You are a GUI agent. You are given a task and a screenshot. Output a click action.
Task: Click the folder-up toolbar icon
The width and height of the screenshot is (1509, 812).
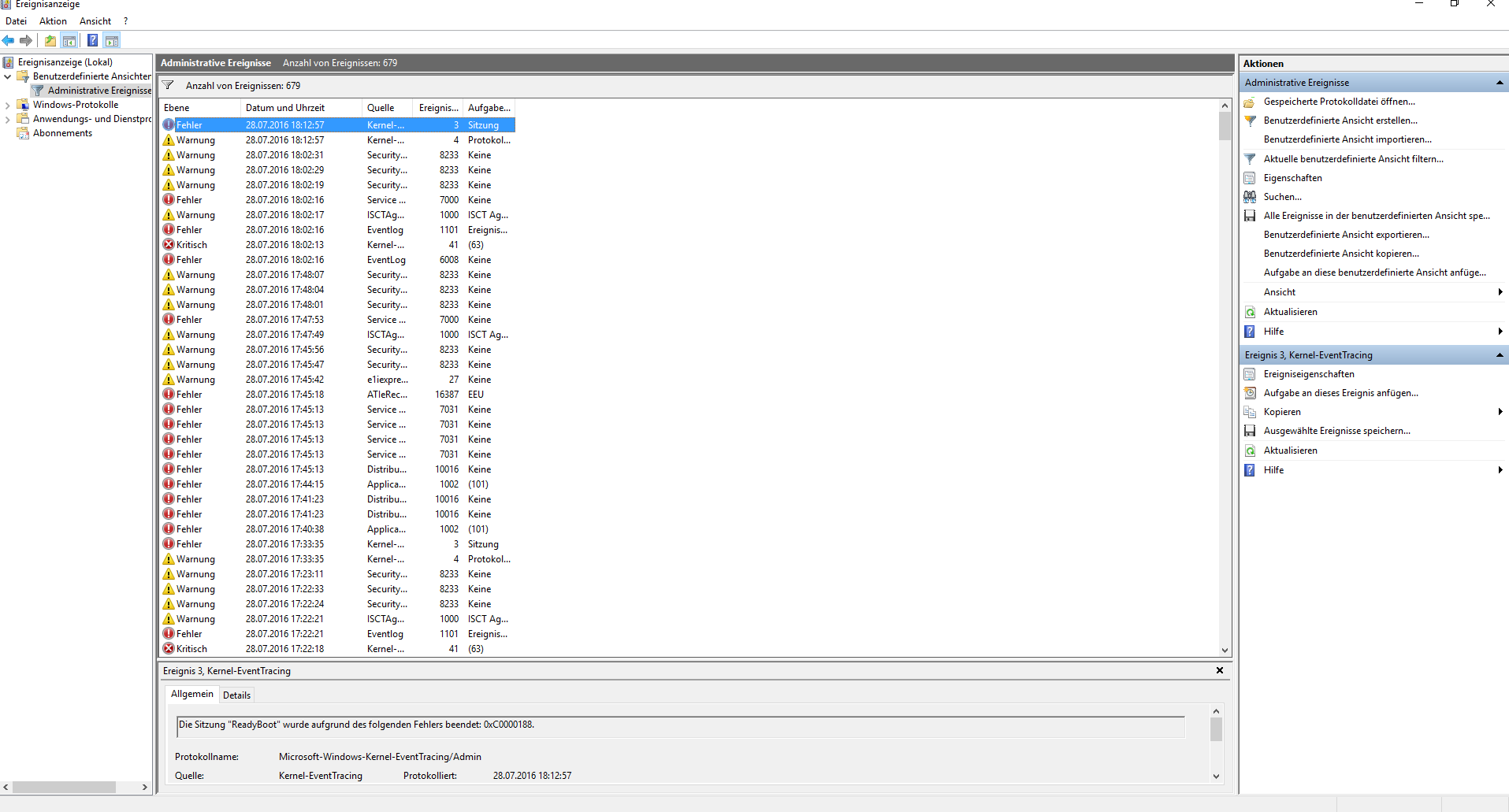pos(50,40)
